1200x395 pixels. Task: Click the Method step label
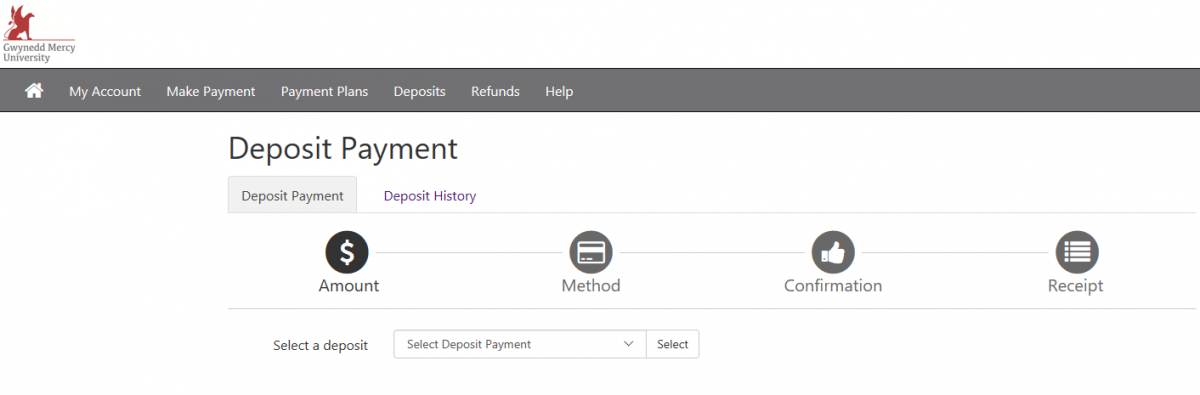point(591,286)
